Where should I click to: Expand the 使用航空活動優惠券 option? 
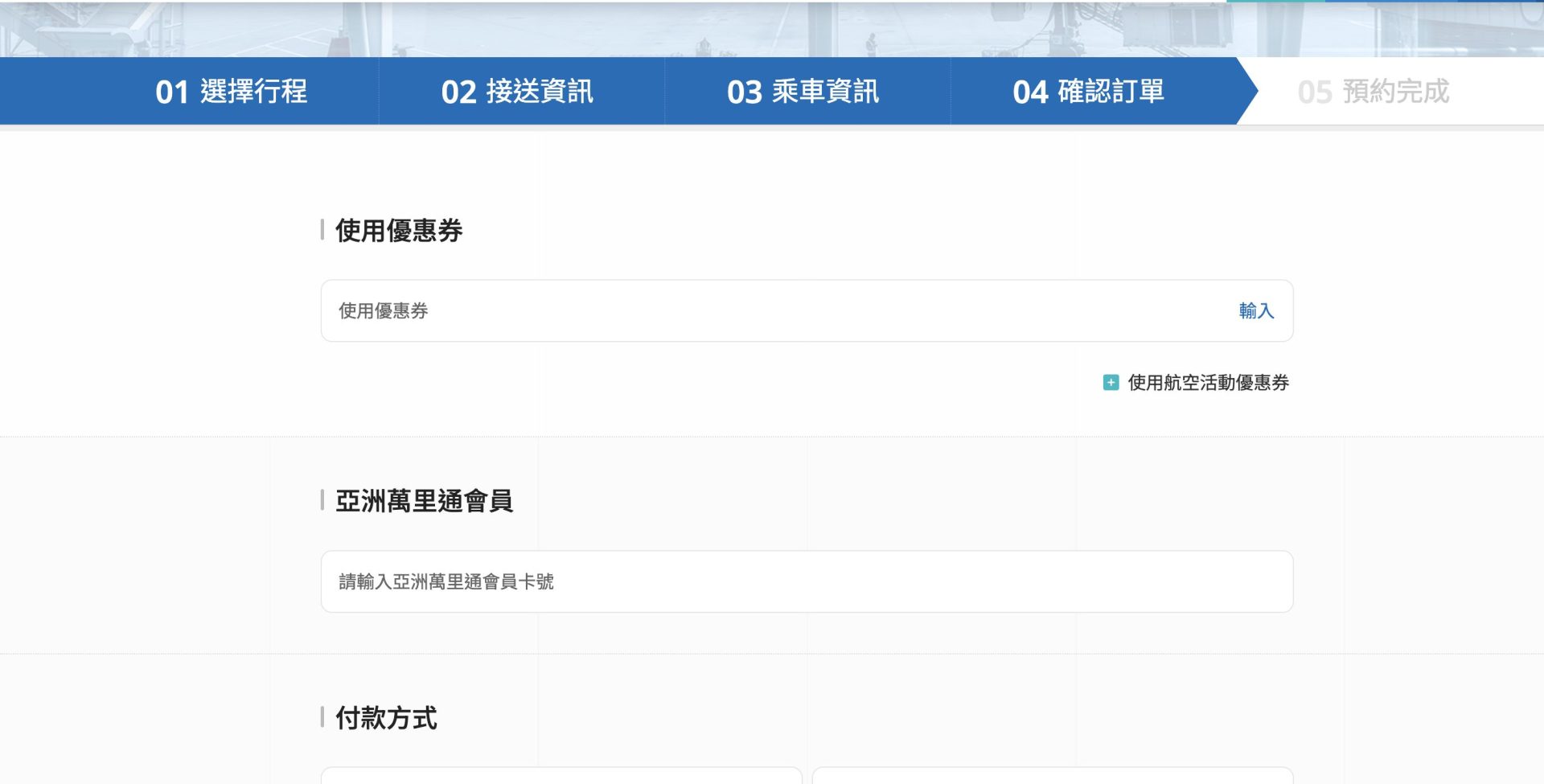click(x=1207, y=383)
